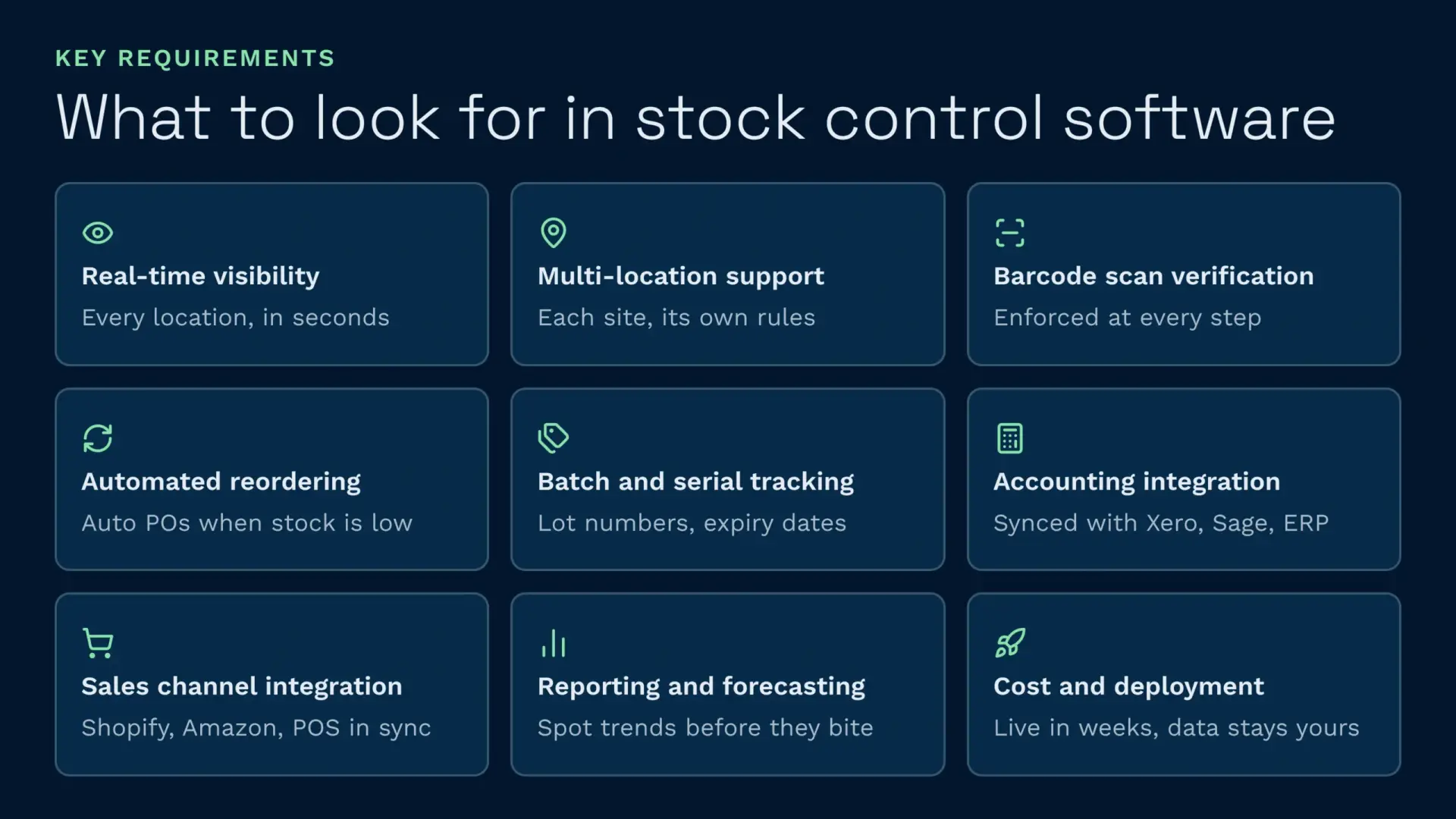Open Batch and serial tracking title
The height and width of the screenshot is (819, 1456).
pos(695,482)
